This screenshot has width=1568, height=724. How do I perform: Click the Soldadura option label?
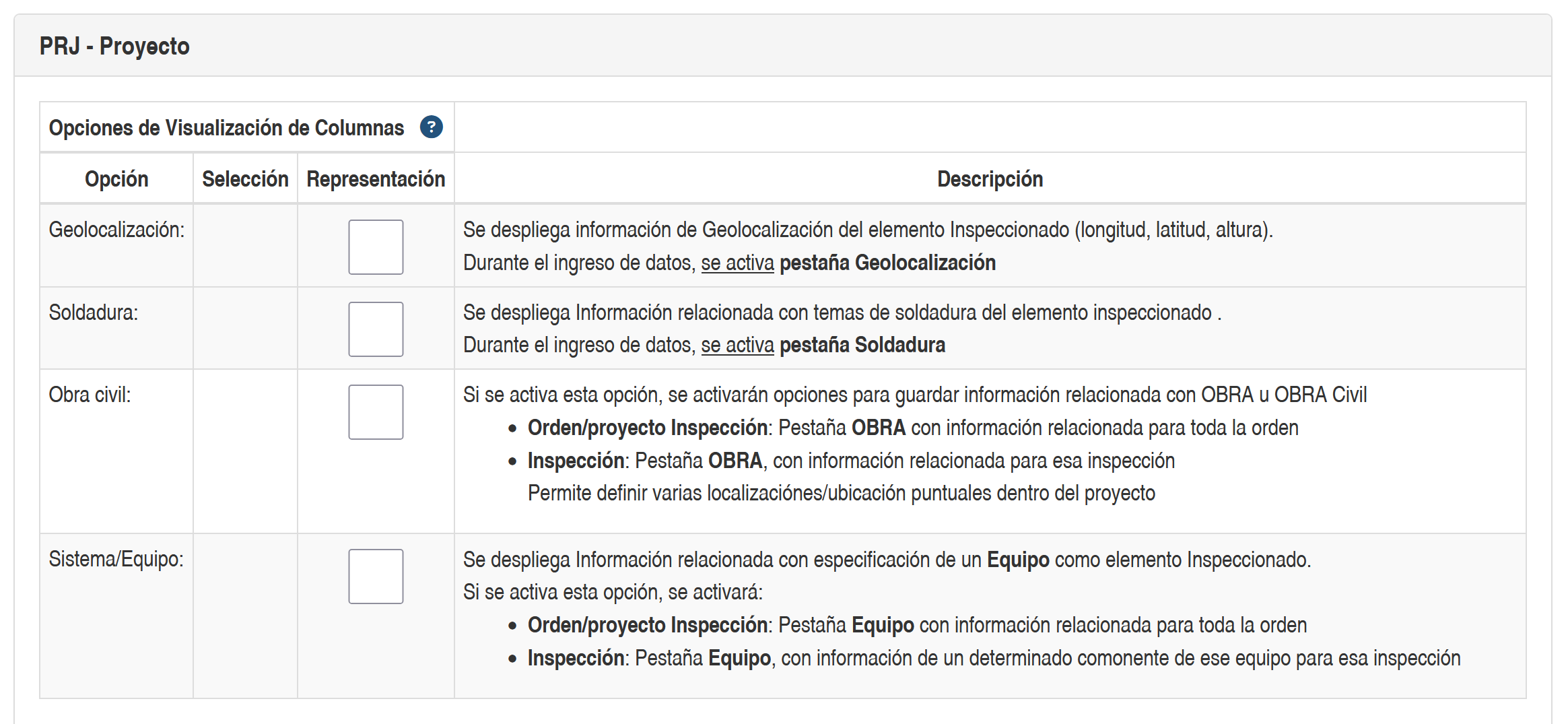tap(94, 312)
